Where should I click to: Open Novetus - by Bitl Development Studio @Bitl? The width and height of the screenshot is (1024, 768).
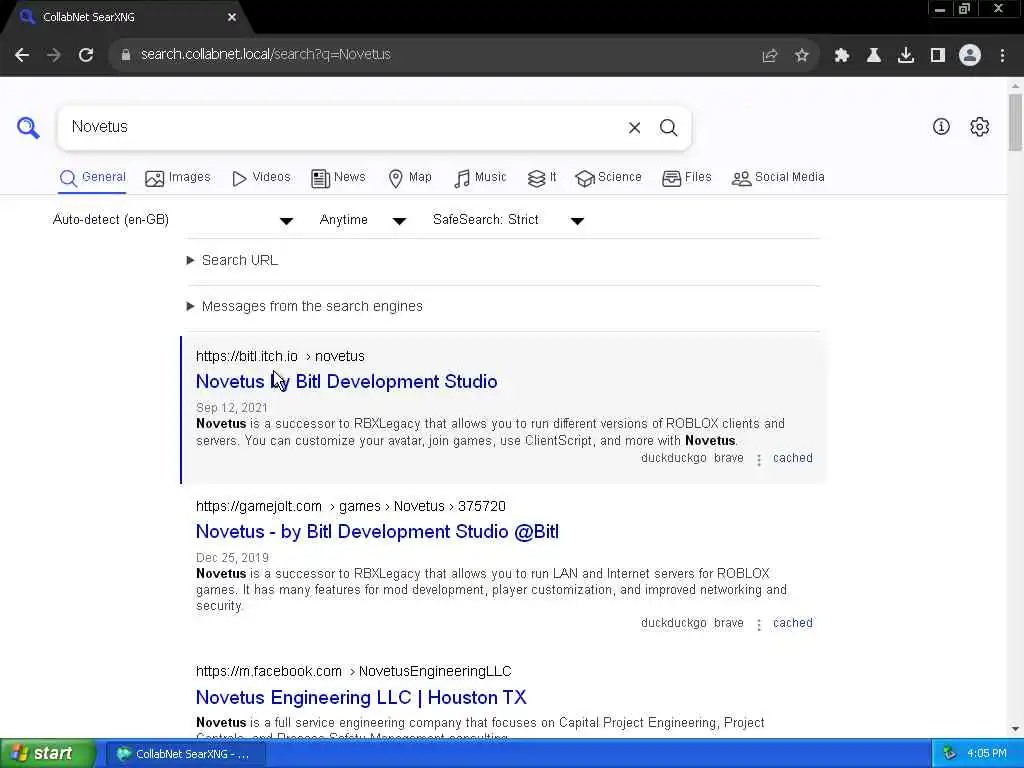pos(377,532)
